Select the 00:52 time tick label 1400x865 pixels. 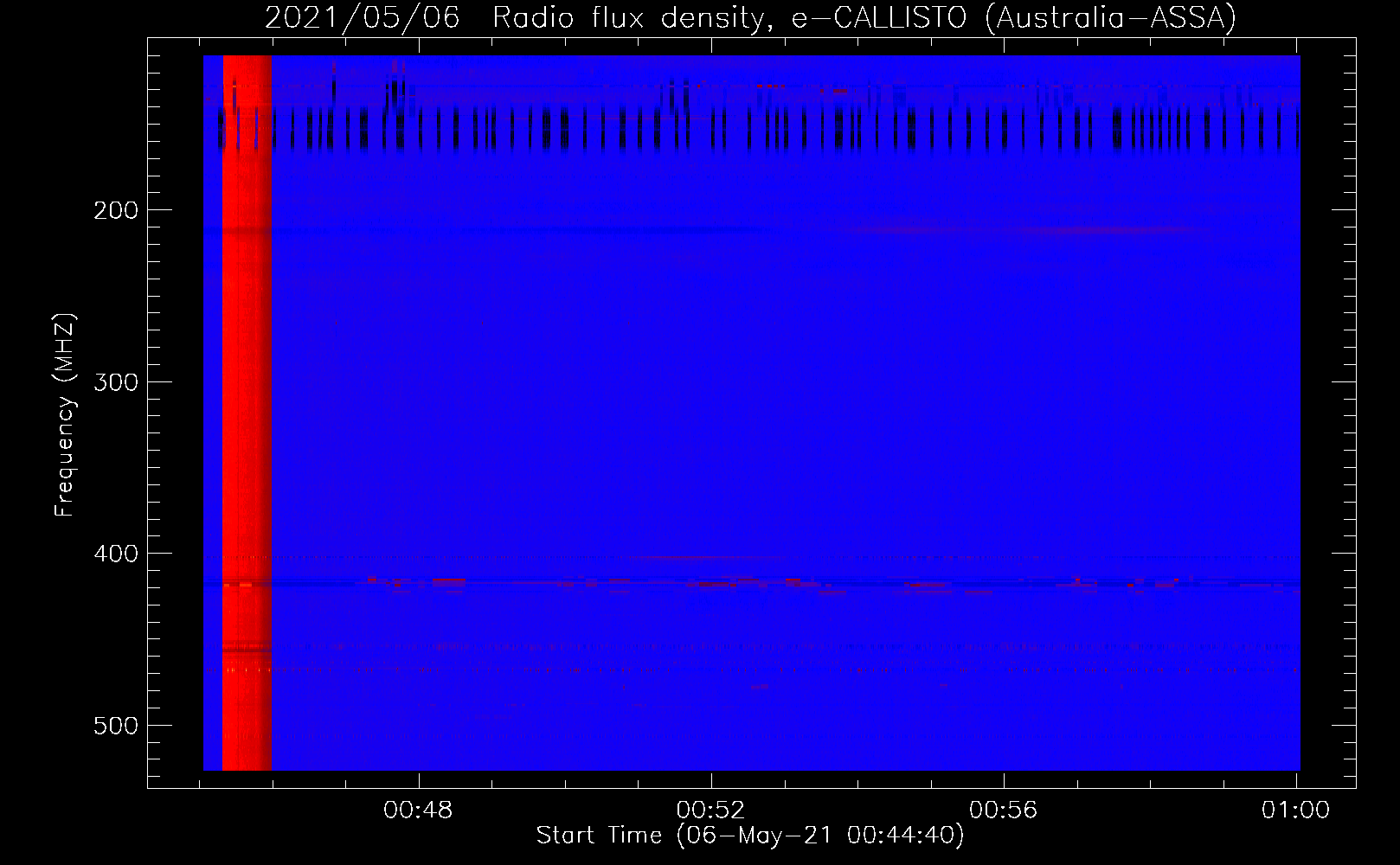pyautogui.click(x=711, y=811)
